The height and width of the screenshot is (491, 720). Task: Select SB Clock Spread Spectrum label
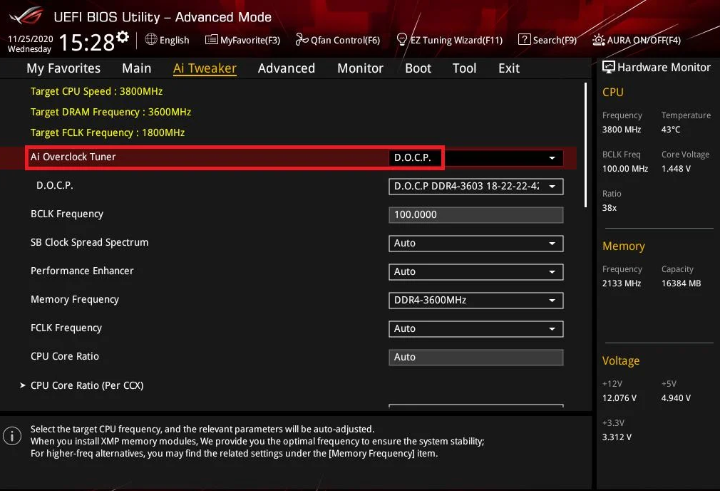90,243
